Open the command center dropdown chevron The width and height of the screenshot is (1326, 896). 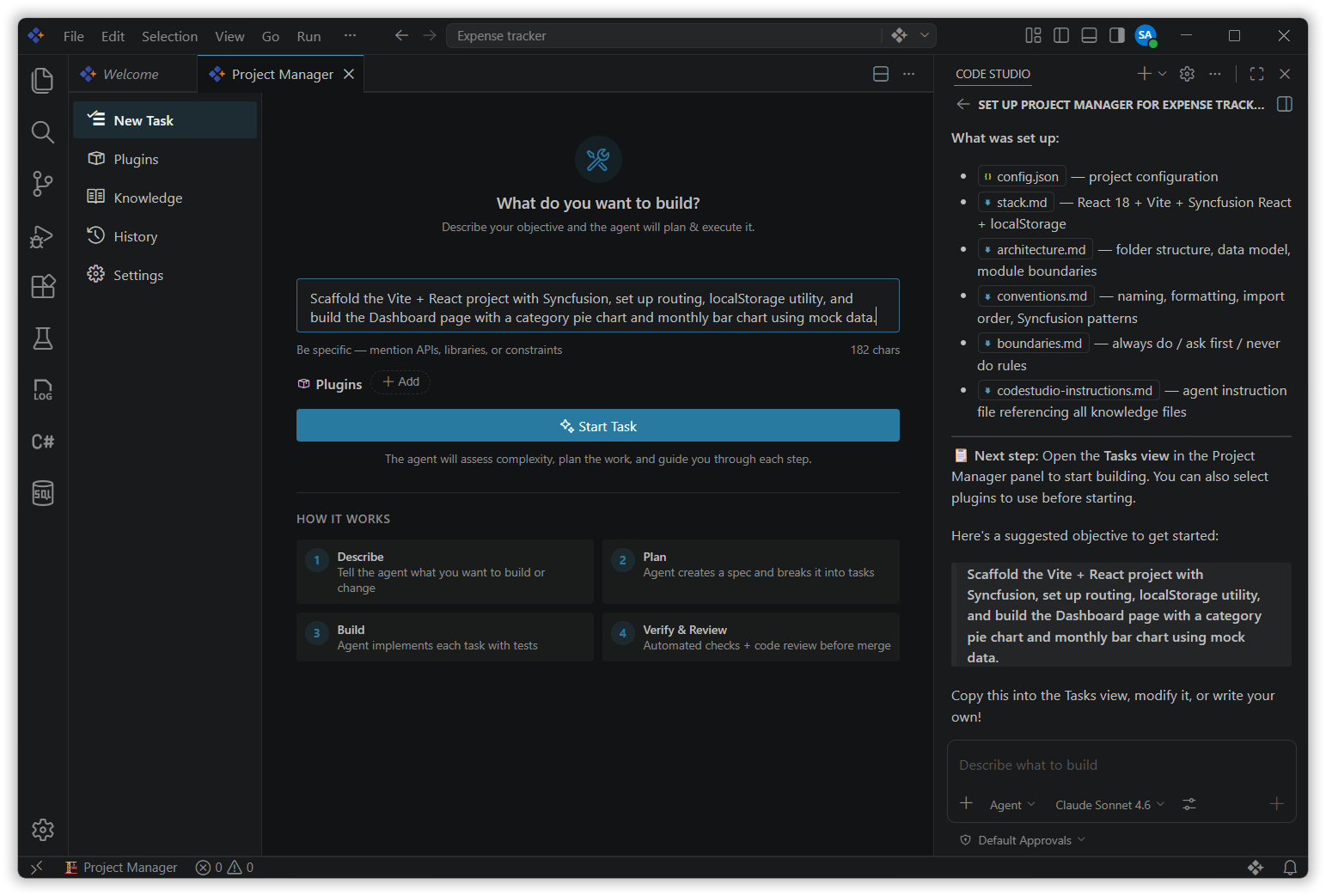[x=925, y=35]
